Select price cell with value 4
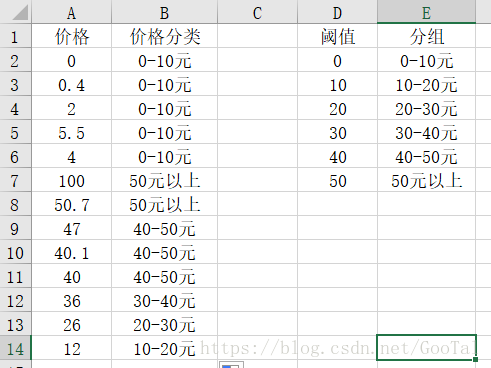491x368 pixels. pyautogui.click(x=71, y=156)
